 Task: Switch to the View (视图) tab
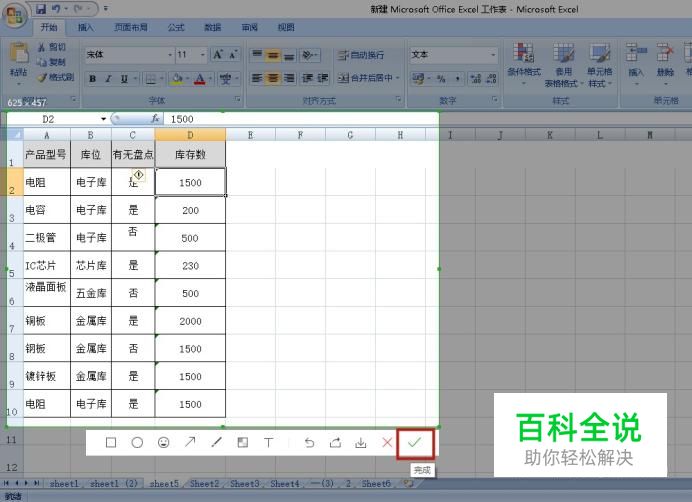tap(286, 27)
